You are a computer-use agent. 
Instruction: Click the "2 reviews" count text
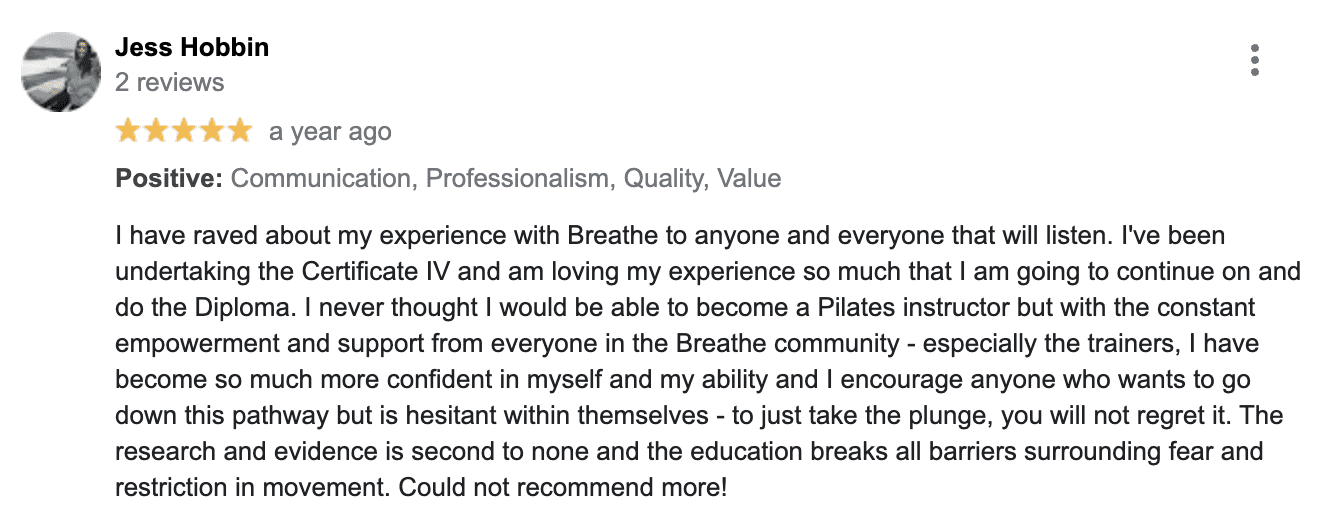pyautogui.click(x=170, y=82)
